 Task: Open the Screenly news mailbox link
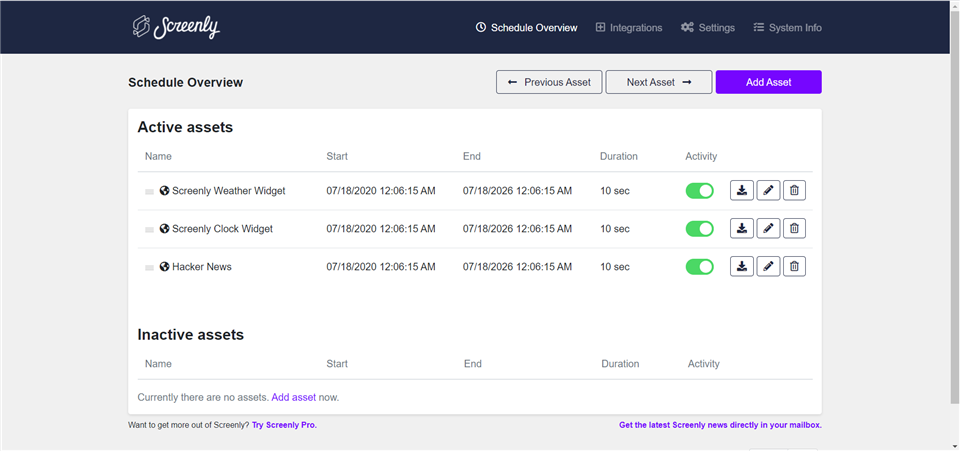[720, 425]
